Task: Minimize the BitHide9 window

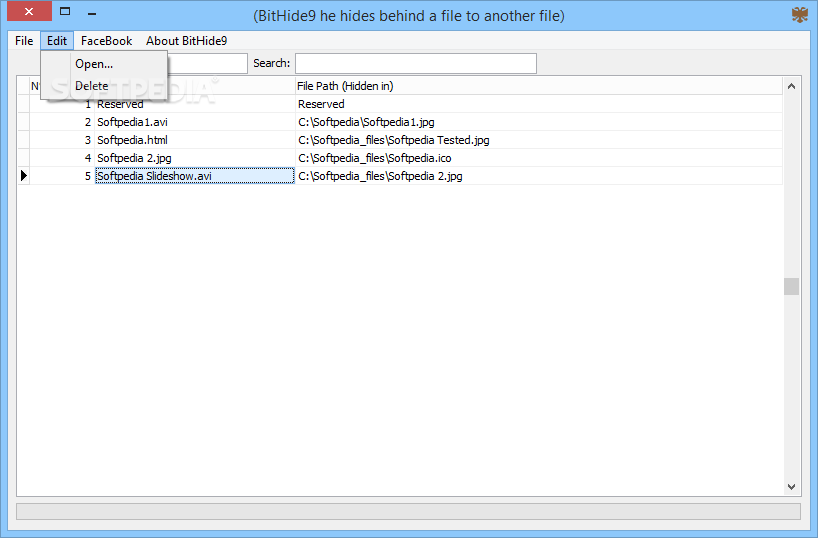Action: 92,13
